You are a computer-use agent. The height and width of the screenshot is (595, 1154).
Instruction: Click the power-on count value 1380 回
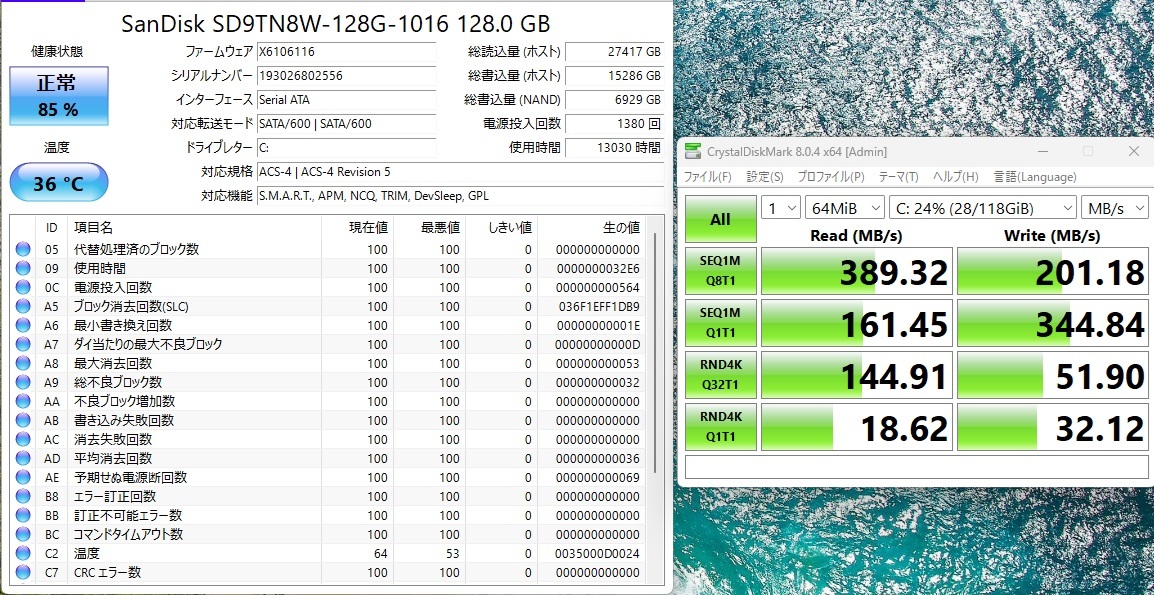coord(615,124)
